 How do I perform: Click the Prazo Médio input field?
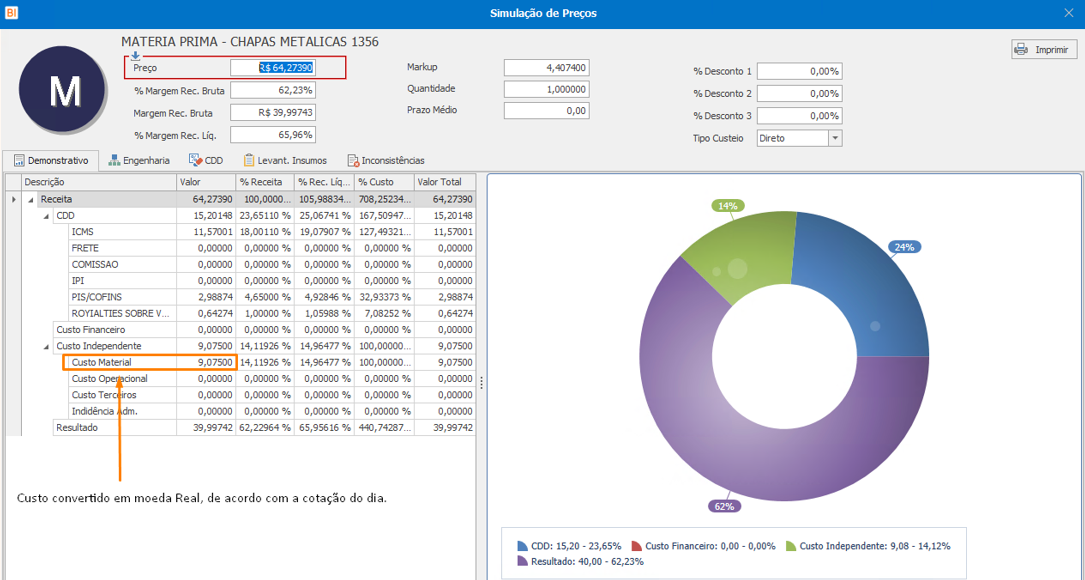click(547, 111)
